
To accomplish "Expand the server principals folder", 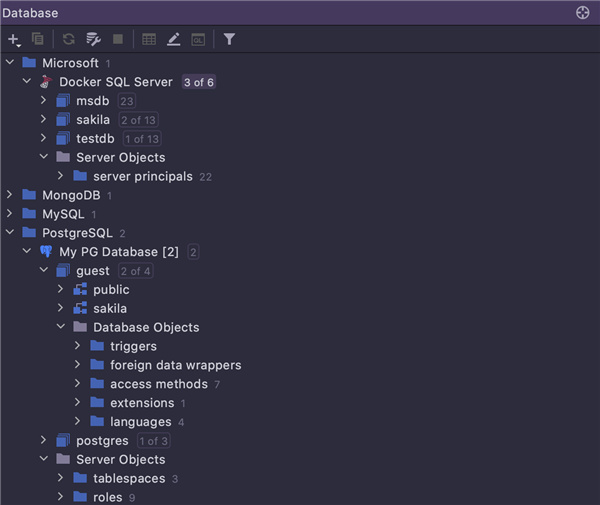I will tap(60, 176).
